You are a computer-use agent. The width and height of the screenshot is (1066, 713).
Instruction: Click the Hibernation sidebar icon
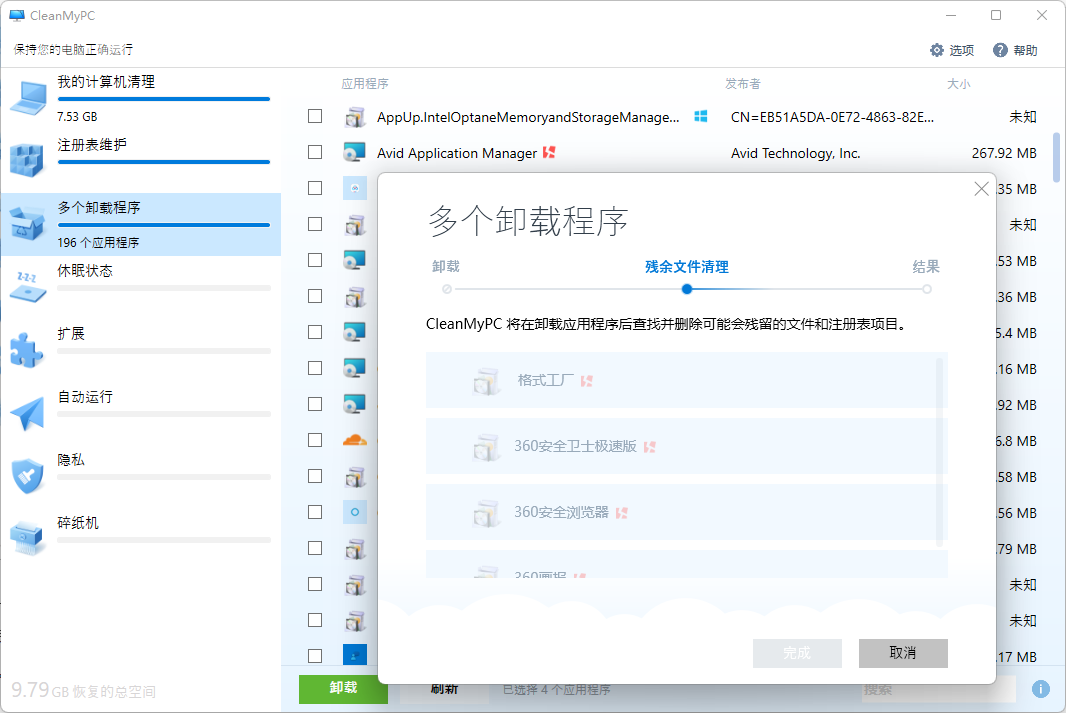coord(28,286)
